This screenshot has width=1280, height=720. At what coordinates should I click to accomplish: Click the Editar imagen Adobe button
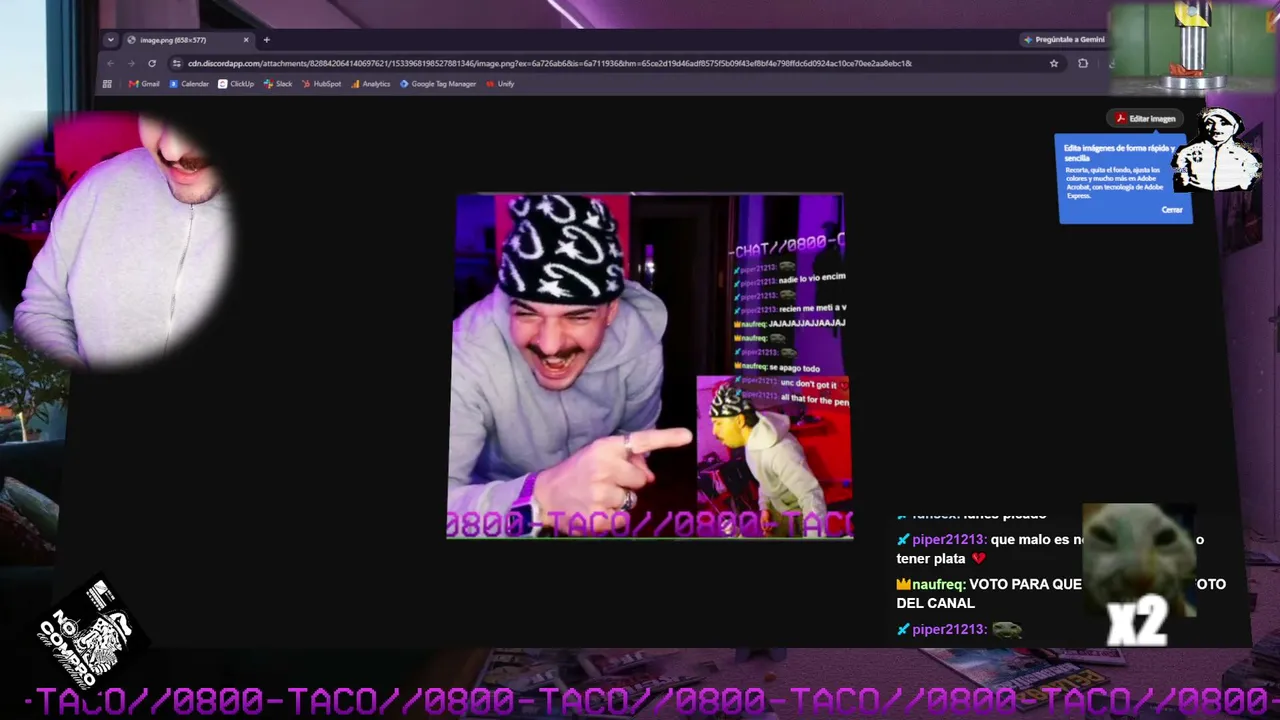click(x=1146, y=118)
